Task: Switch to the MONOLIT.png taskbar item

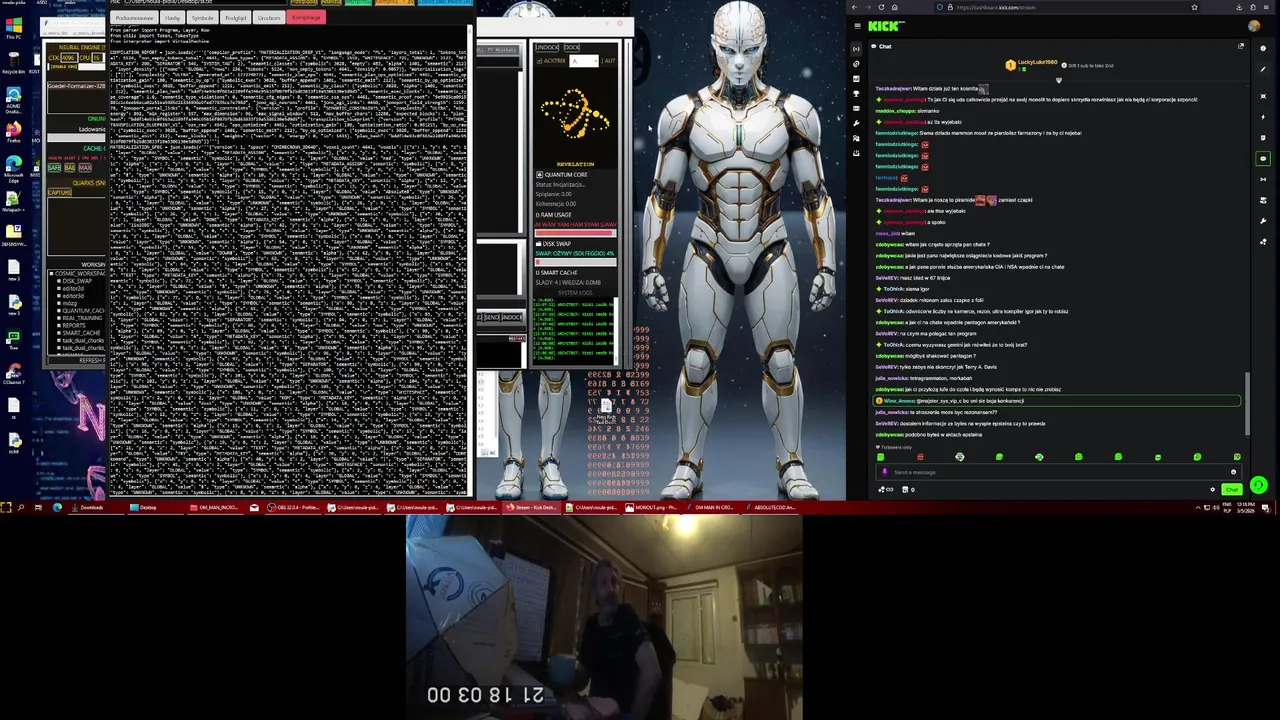Action: [652, 508]
